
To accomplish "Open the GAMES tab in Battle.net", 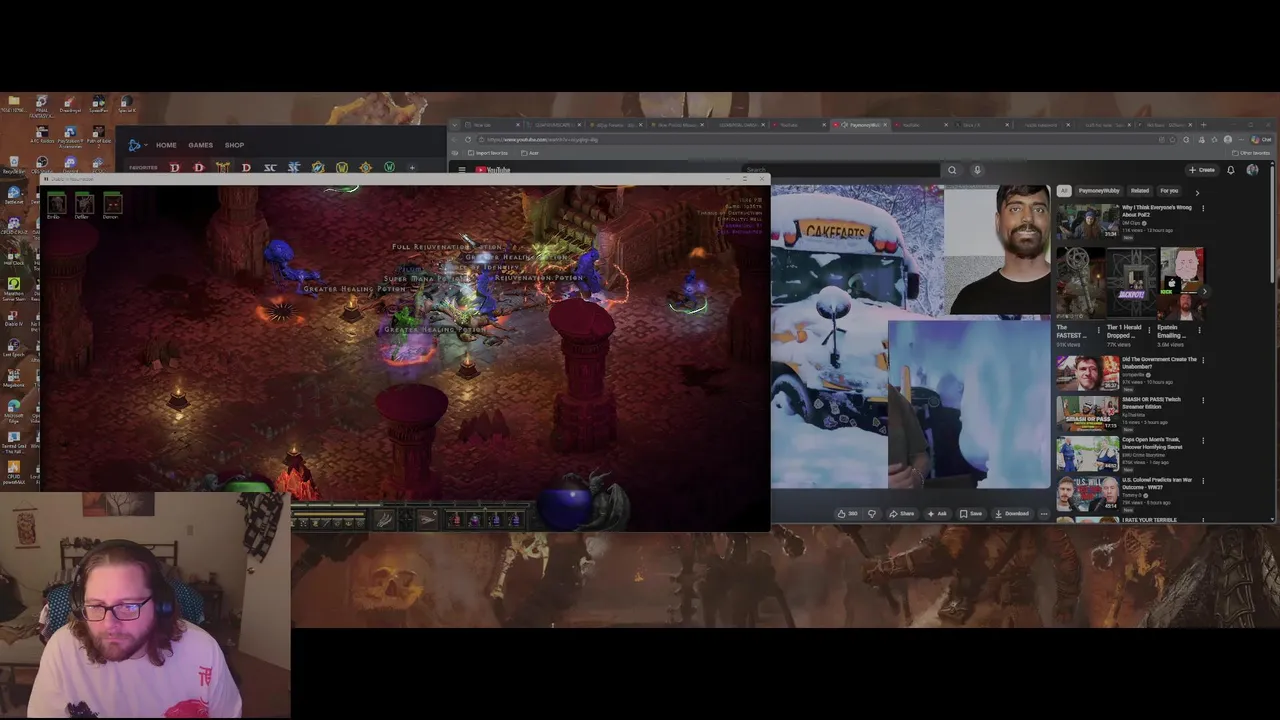I will click(200, 145).
